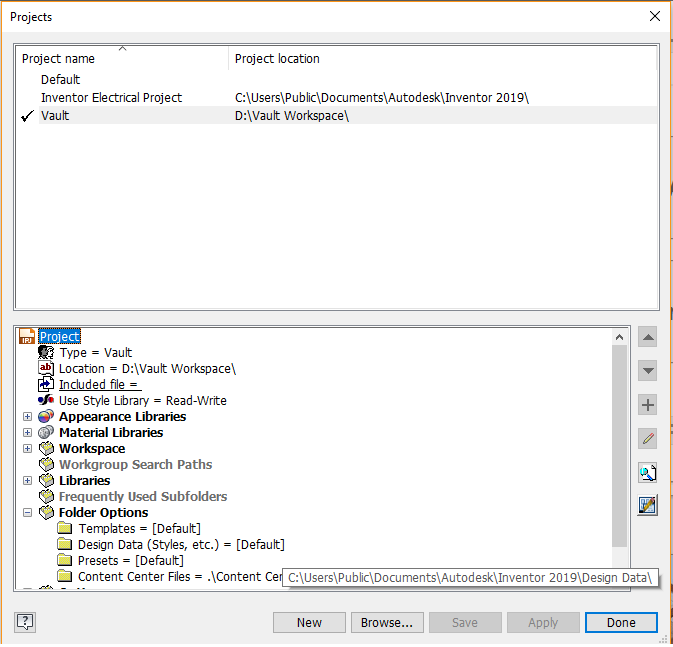
Task: Click the help question-mark button
Action: (25, 623)
